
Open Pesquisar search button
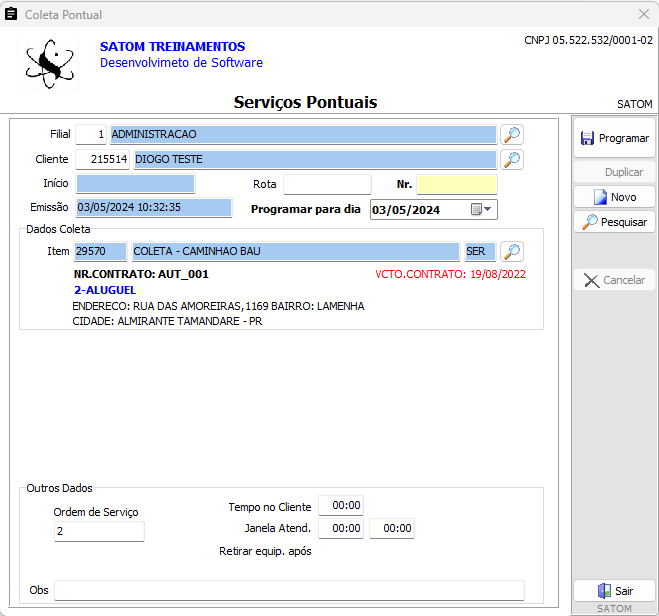pyautogui.click(x=614, y=222)
